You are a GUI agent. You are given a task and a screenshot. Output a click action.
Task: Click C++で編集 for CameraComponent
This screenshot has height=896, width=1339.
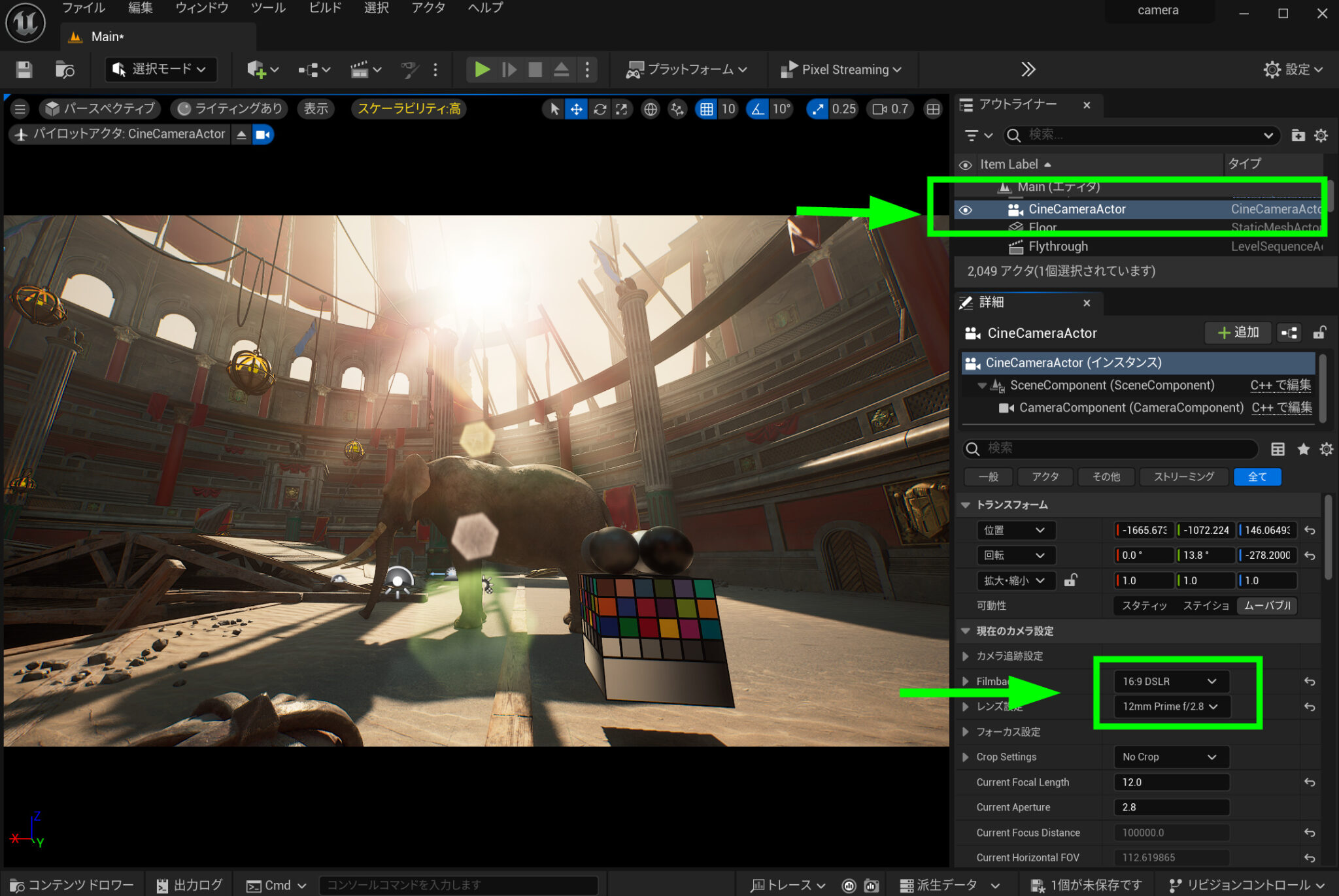(1281, 407)
